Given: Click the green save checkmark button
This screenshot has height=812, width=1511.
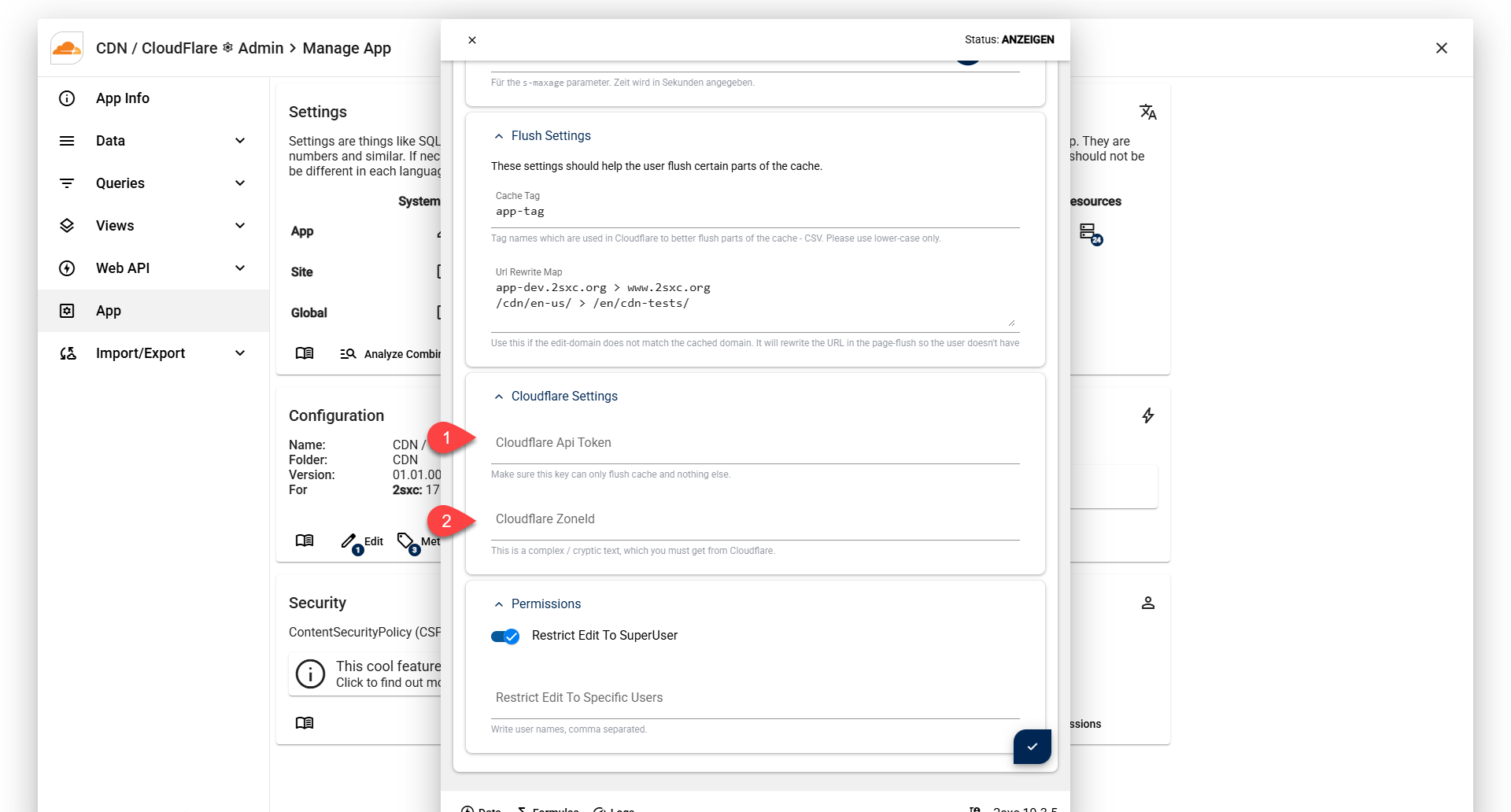Looking at the screenshot, I should point(1032,746).
